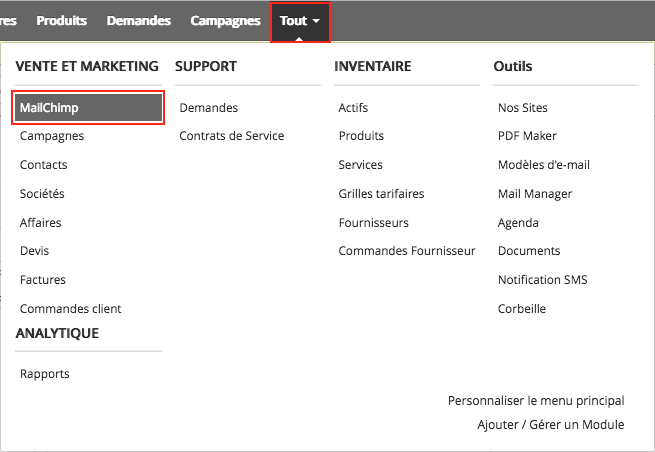
Task: Go to Grilles tarifaires
Action: [x=381, y=194]
